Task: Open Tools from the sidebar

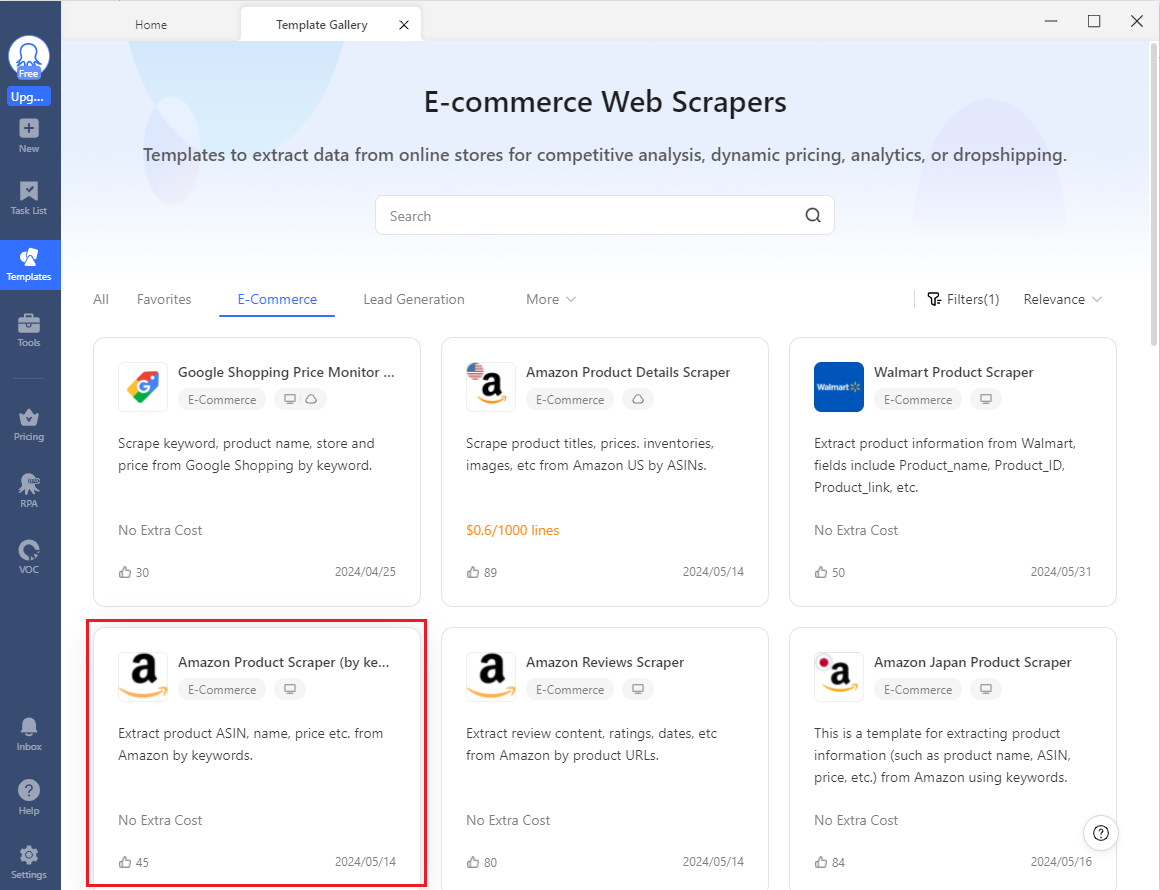Action: (x=29, y=330)
